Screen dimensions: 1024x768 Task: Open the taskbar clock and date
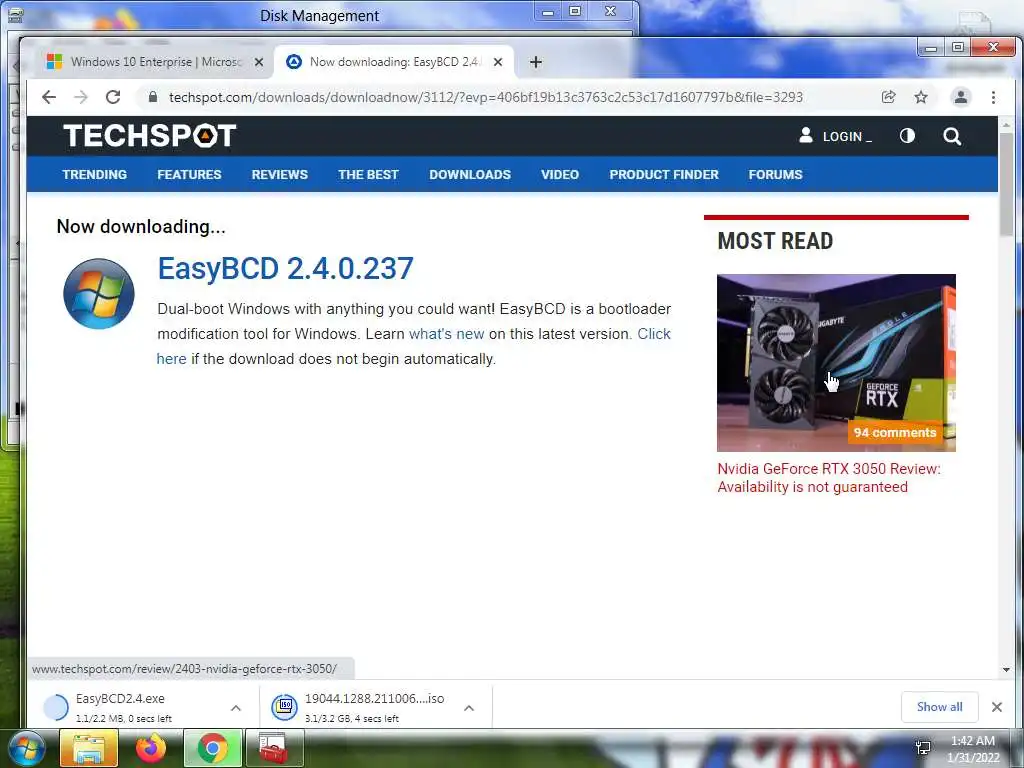(973, 749)
